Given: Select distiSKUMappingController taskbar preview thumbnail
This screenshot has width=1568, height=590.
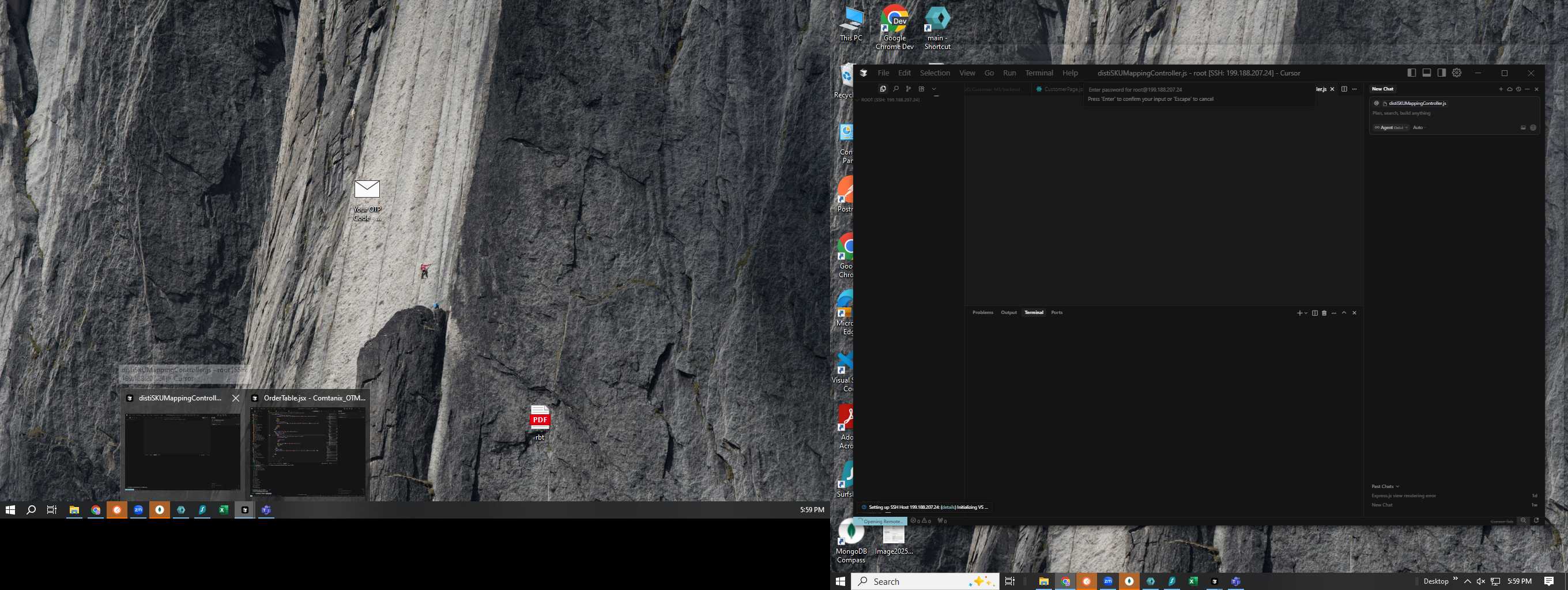Looking at the screenshot, I should (183, 452).
